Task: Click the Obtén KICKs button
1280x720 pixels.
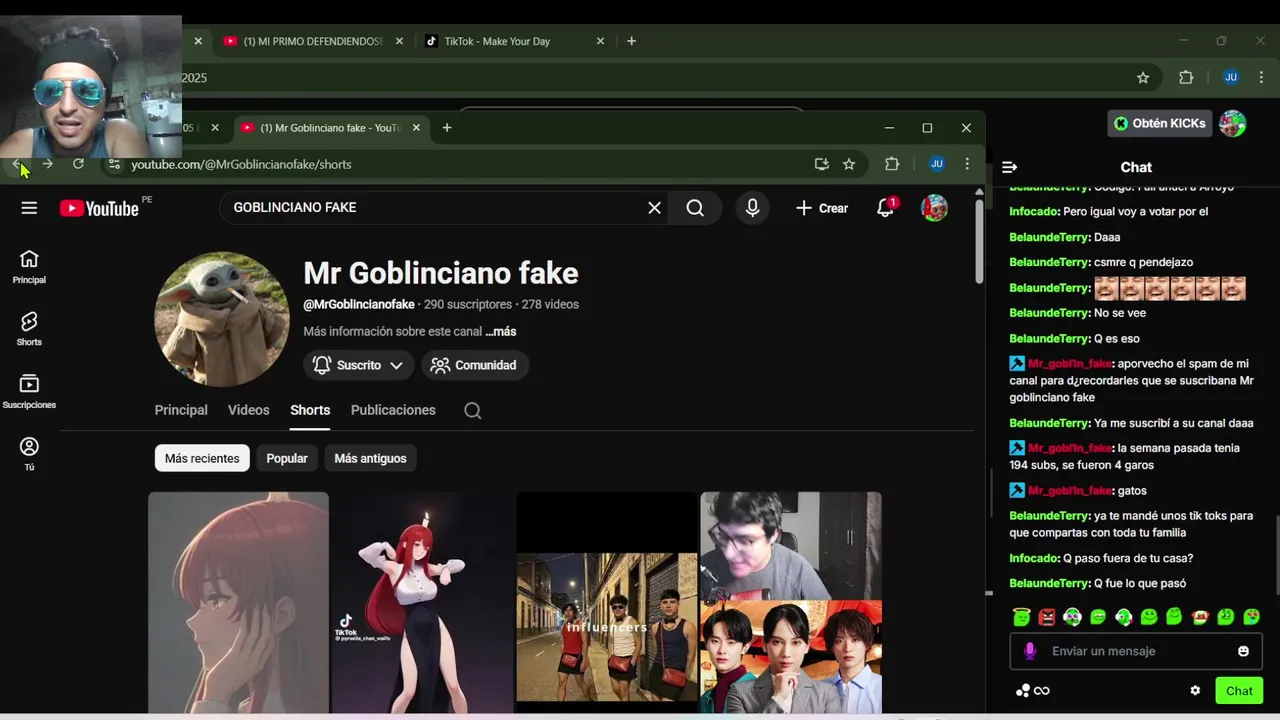Action: pos(1160,123)
